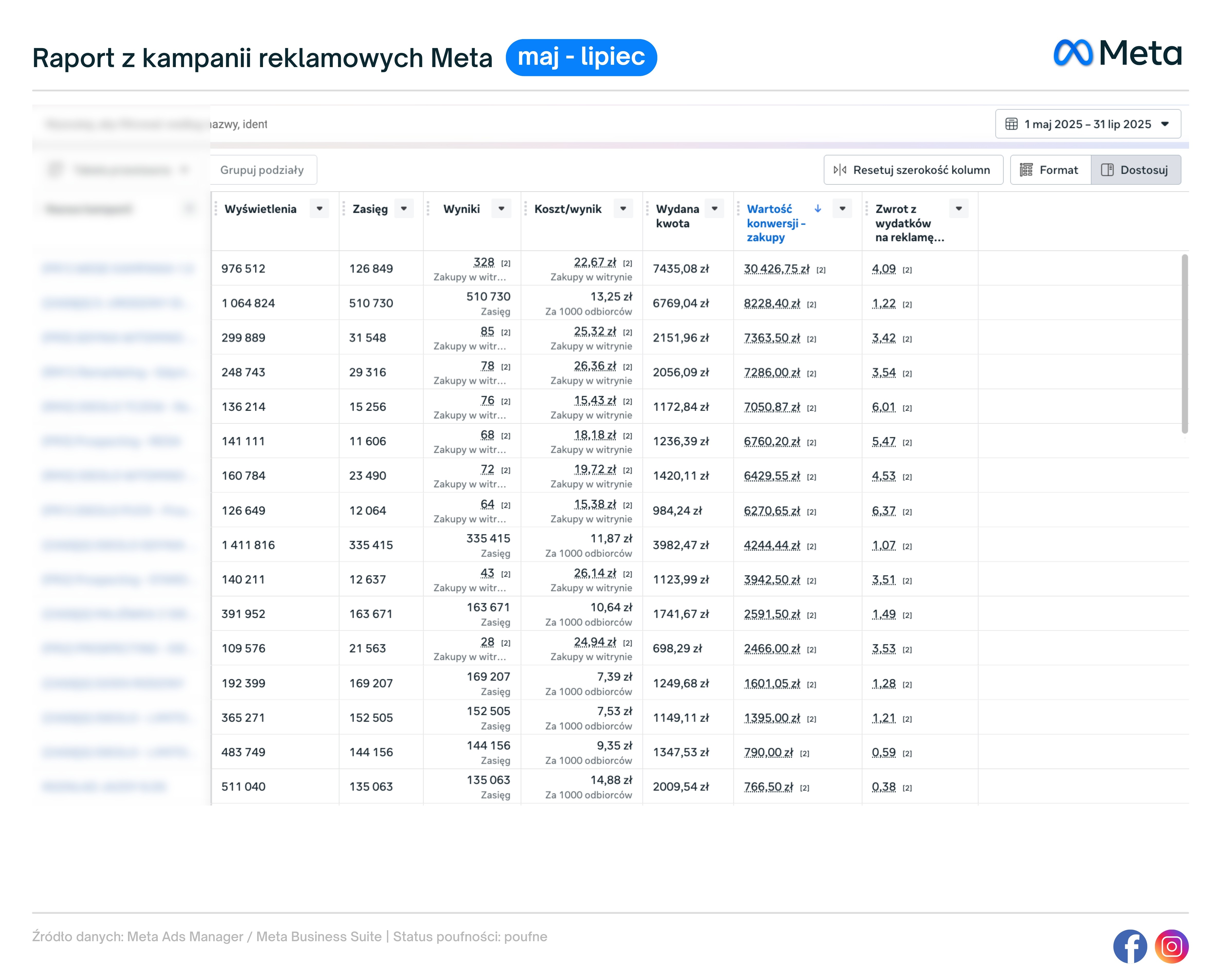This screenshot has height=980, width=1221.
Task: Open the date range dropdown
Action: click(1087, 124)
